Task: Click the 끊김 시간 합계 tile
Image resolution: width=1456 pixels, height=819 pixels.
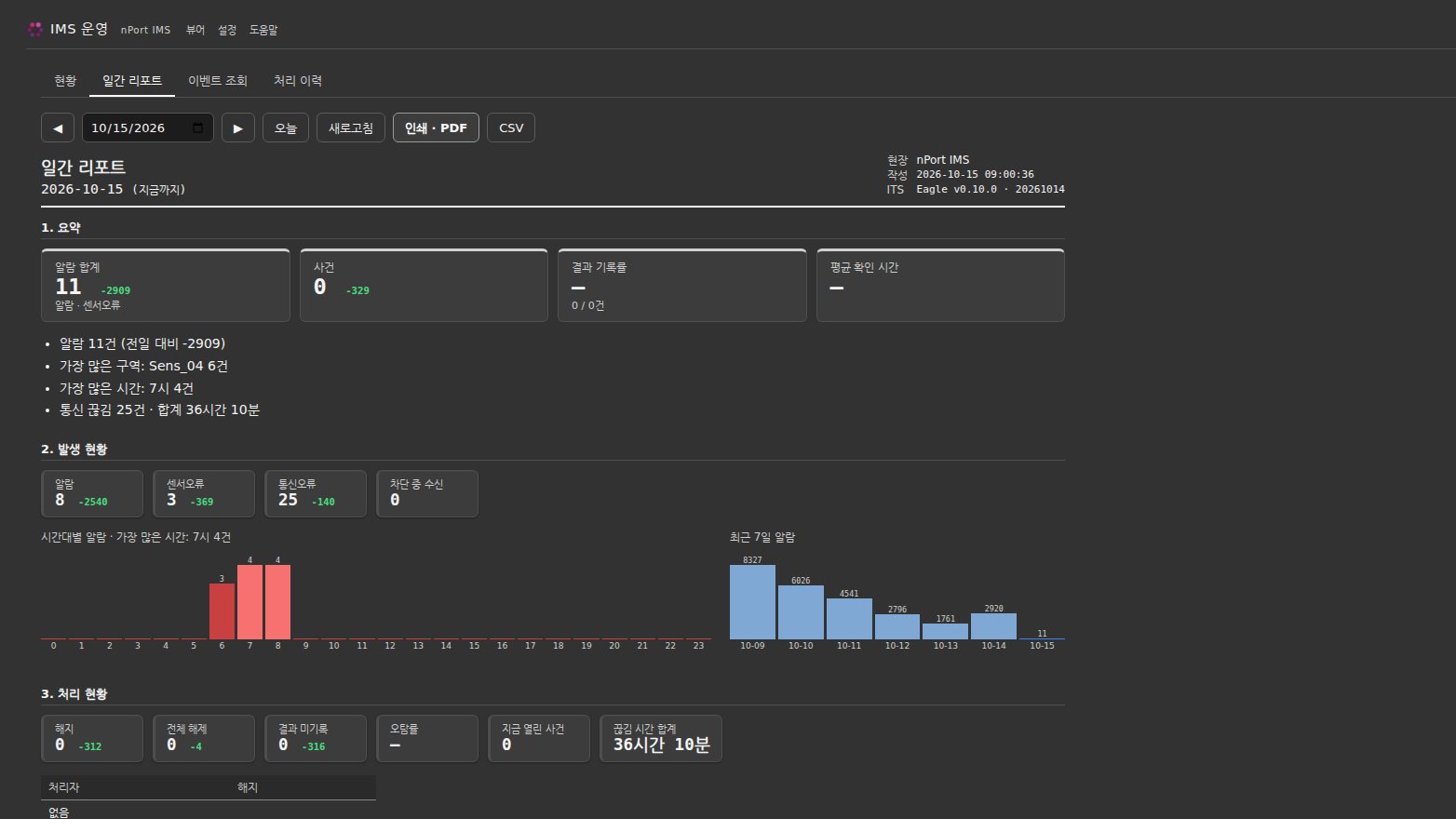Action: click(661, 738)
